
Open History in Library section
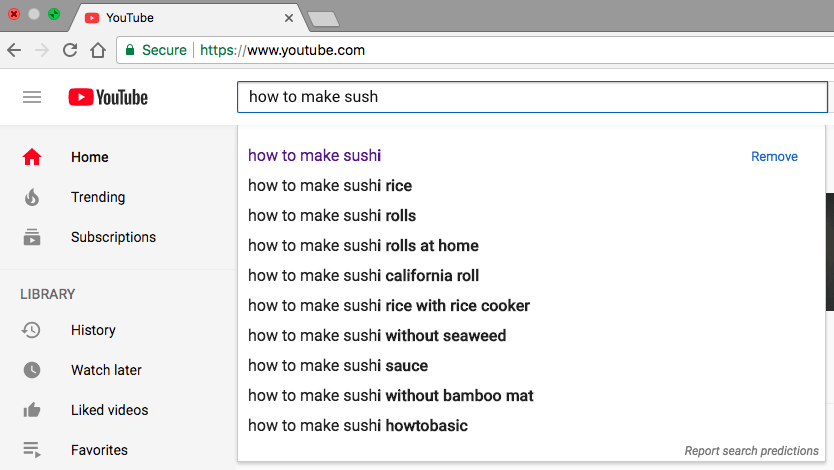[92, 330]
